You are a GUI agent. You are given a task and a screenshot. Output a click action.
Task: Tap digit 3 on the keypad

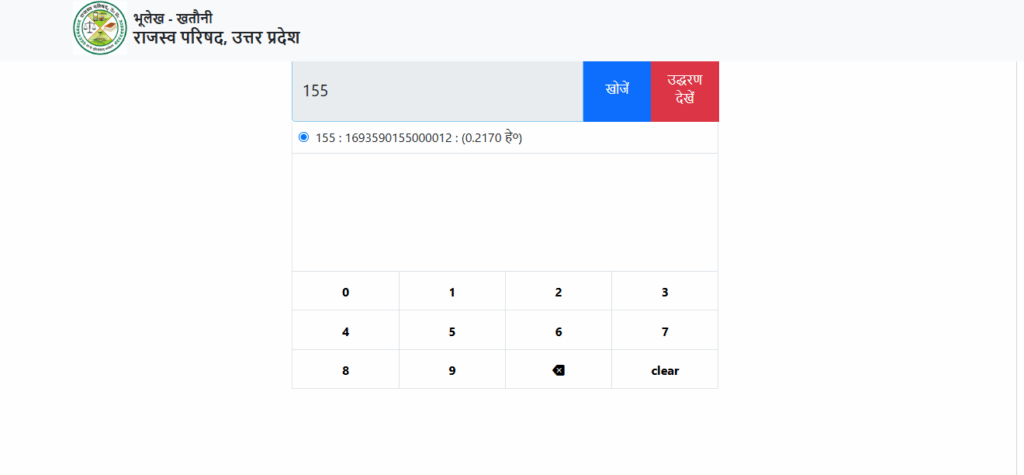pyautogui.click(x=665, y=292)
